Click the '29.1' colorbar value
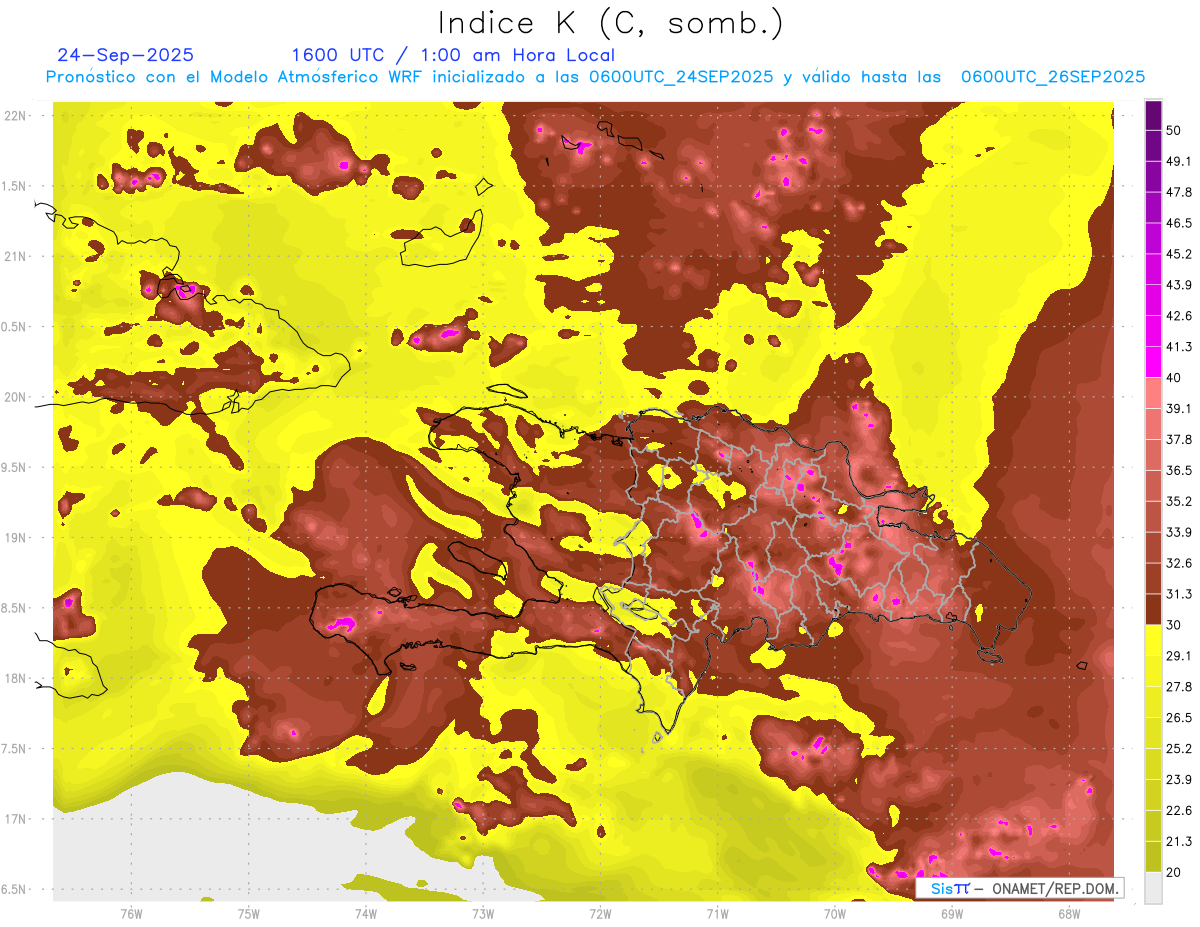The image size is (1200, 927). click(1178, 656)
